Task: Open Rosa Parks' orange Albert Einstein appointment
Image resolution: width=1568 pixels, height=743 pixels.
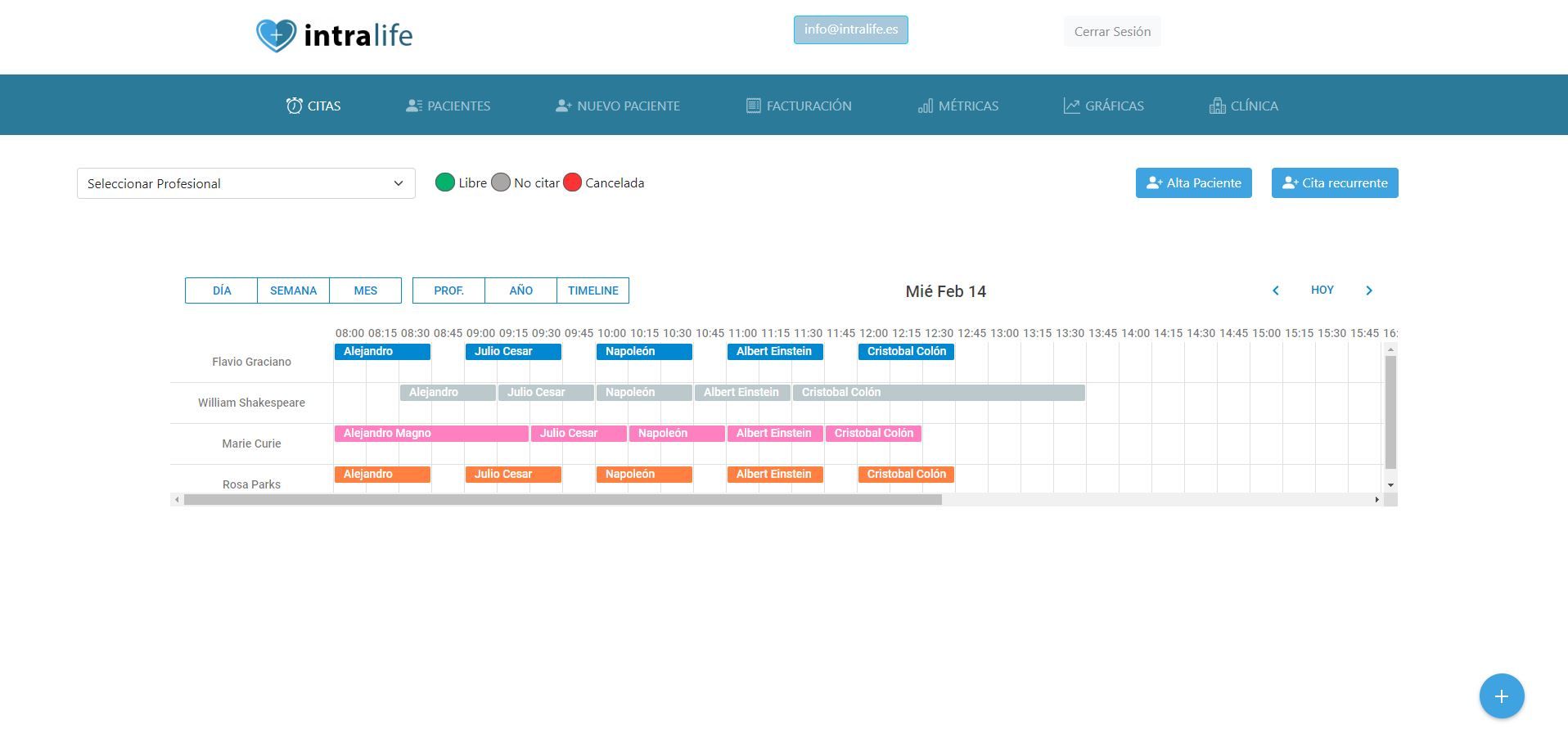Action: (775, 475)
